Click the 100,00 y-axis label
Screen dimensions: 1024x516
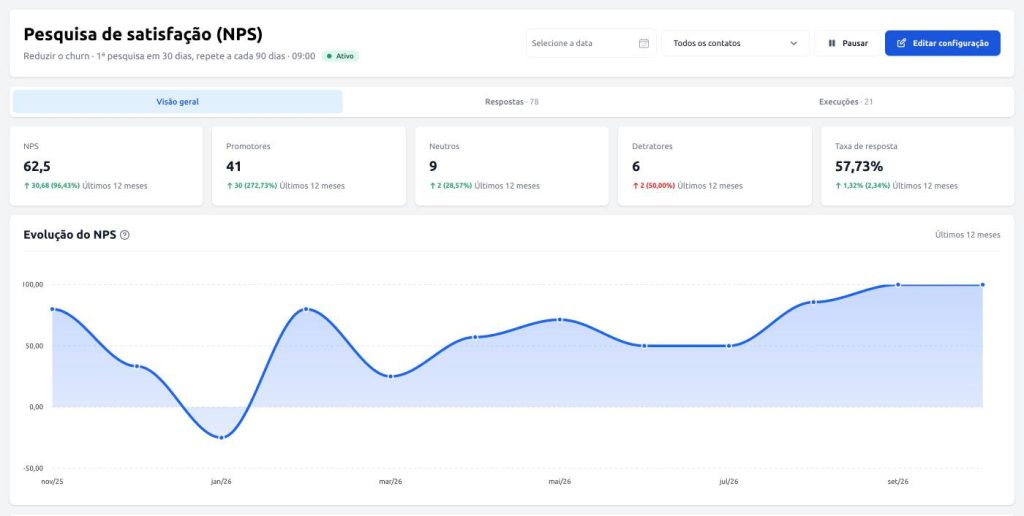click(33, 285)
